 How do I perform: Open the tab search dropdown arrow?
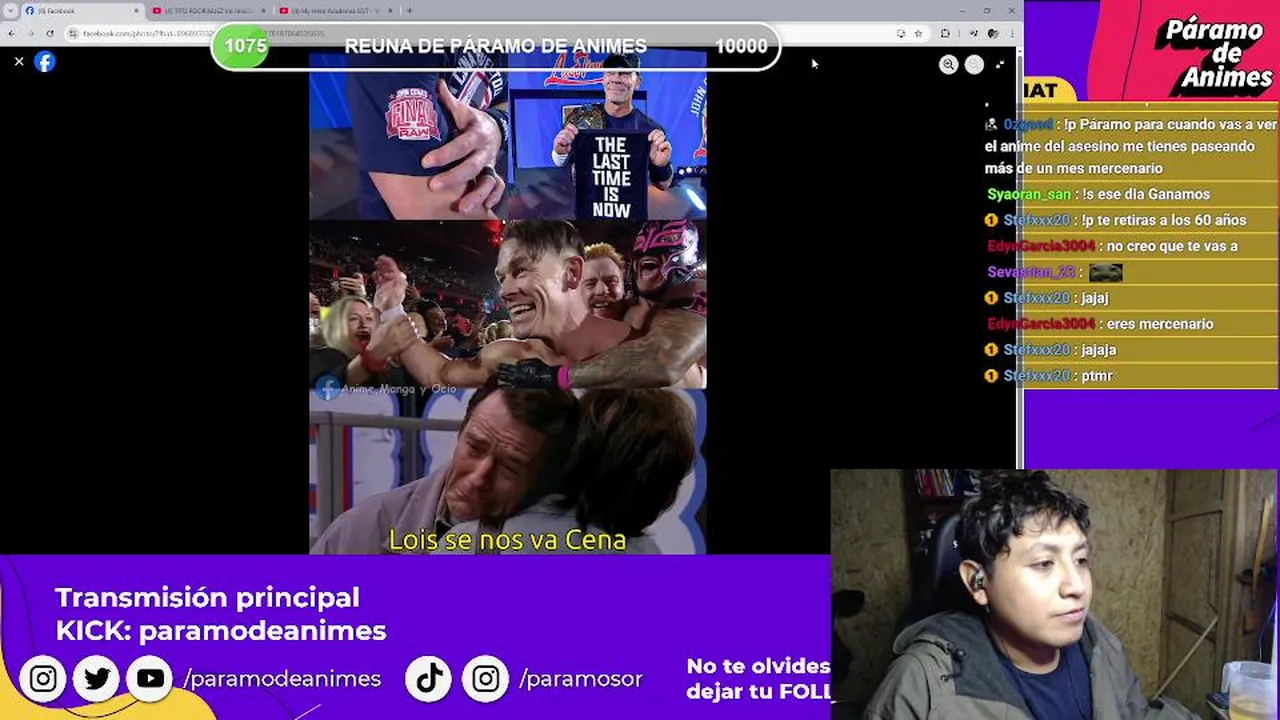pyautogui.click(x=10, y=10)
